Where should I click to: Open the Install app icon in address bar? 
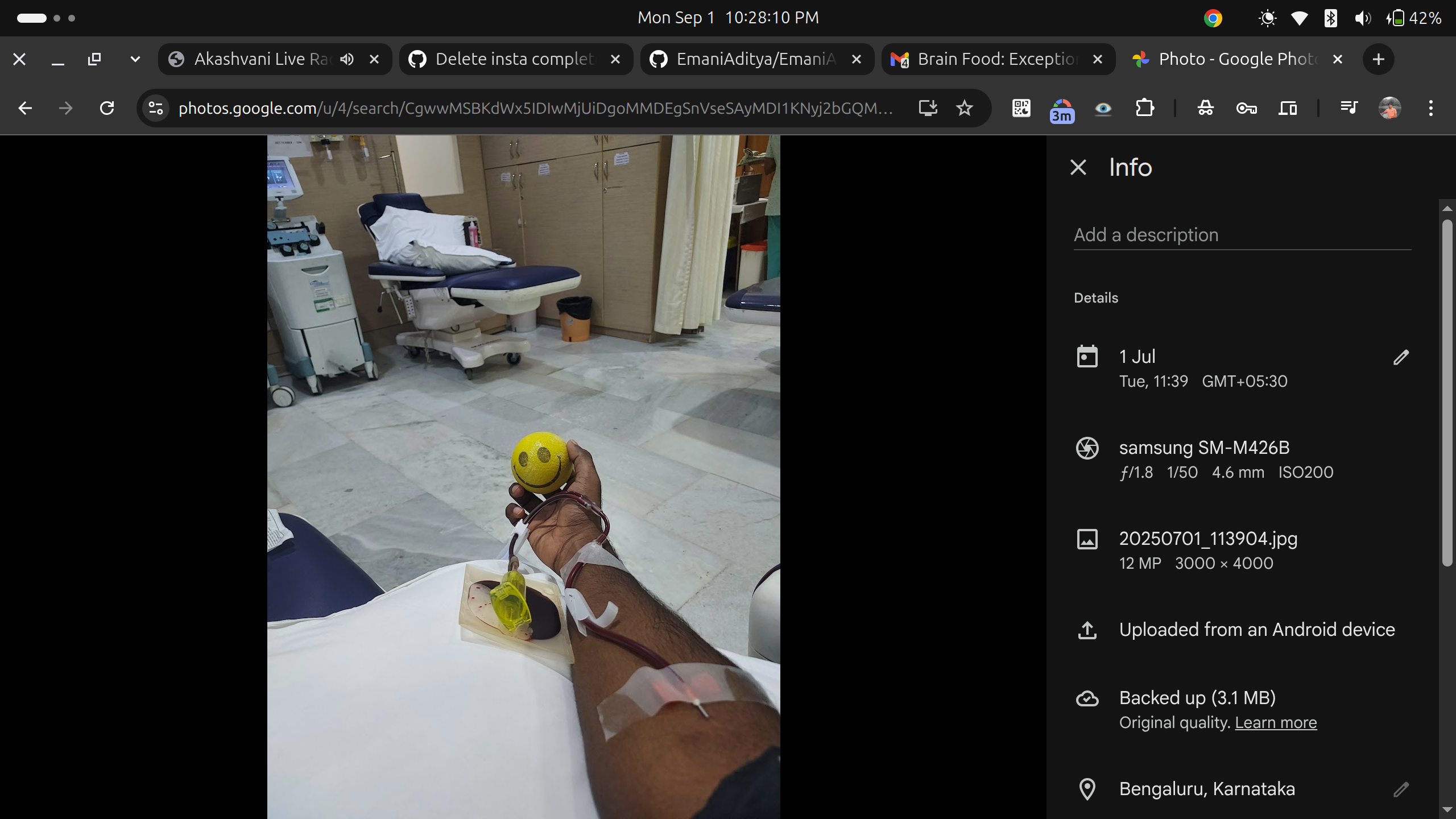pyautogui.click(x=928, y=108)
